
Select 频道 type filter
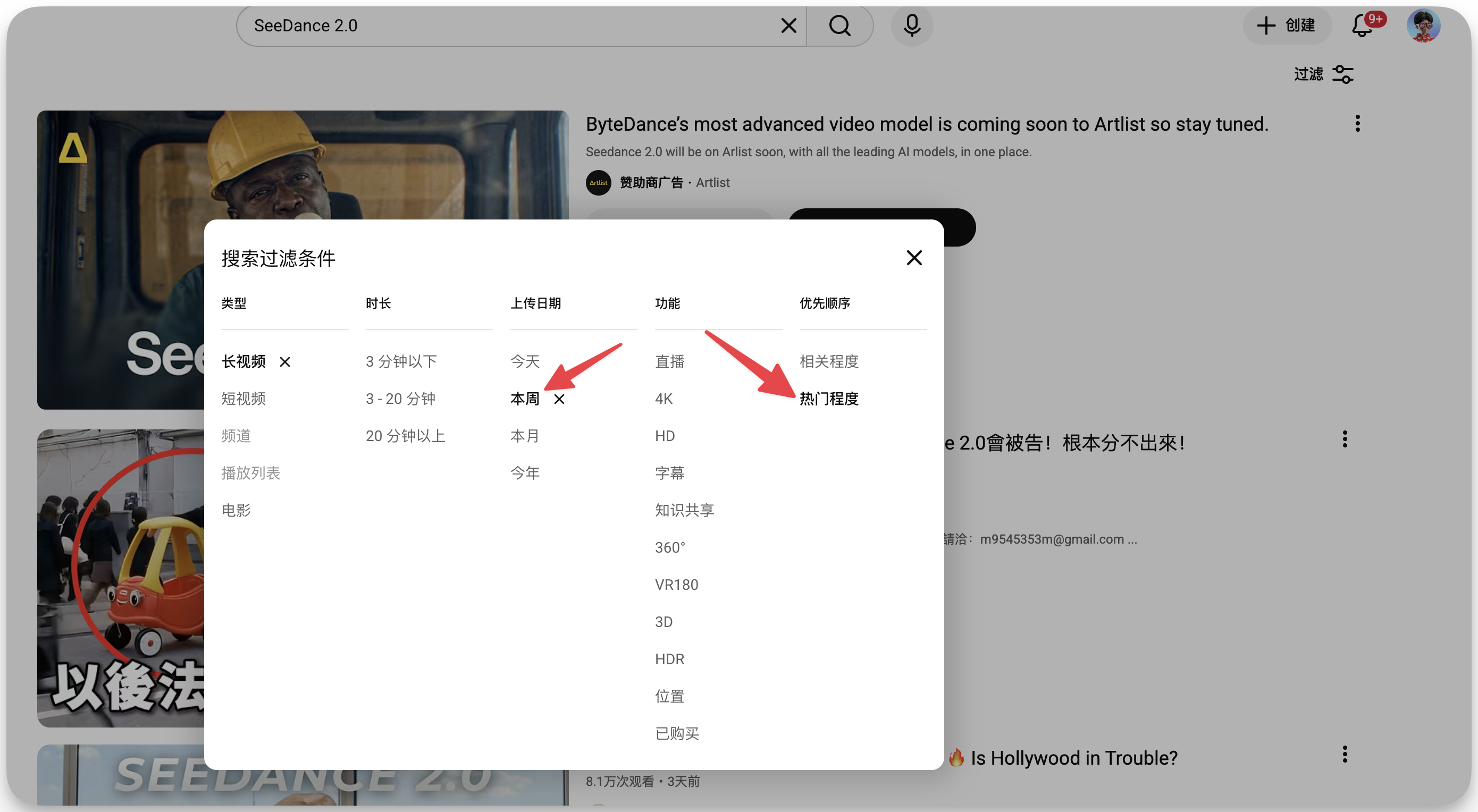[236, 436]
